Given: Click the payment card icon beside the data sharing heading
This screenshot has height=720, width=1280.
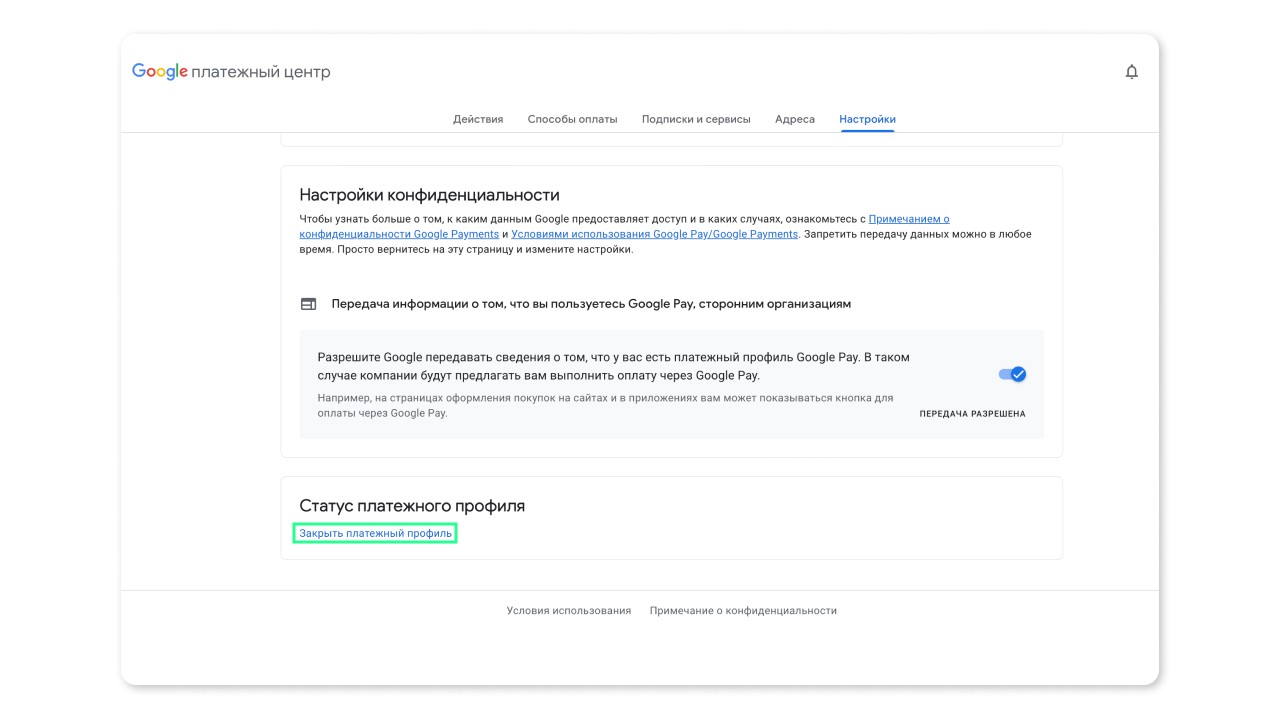Looking at the screenshot, I should point(308,303).
